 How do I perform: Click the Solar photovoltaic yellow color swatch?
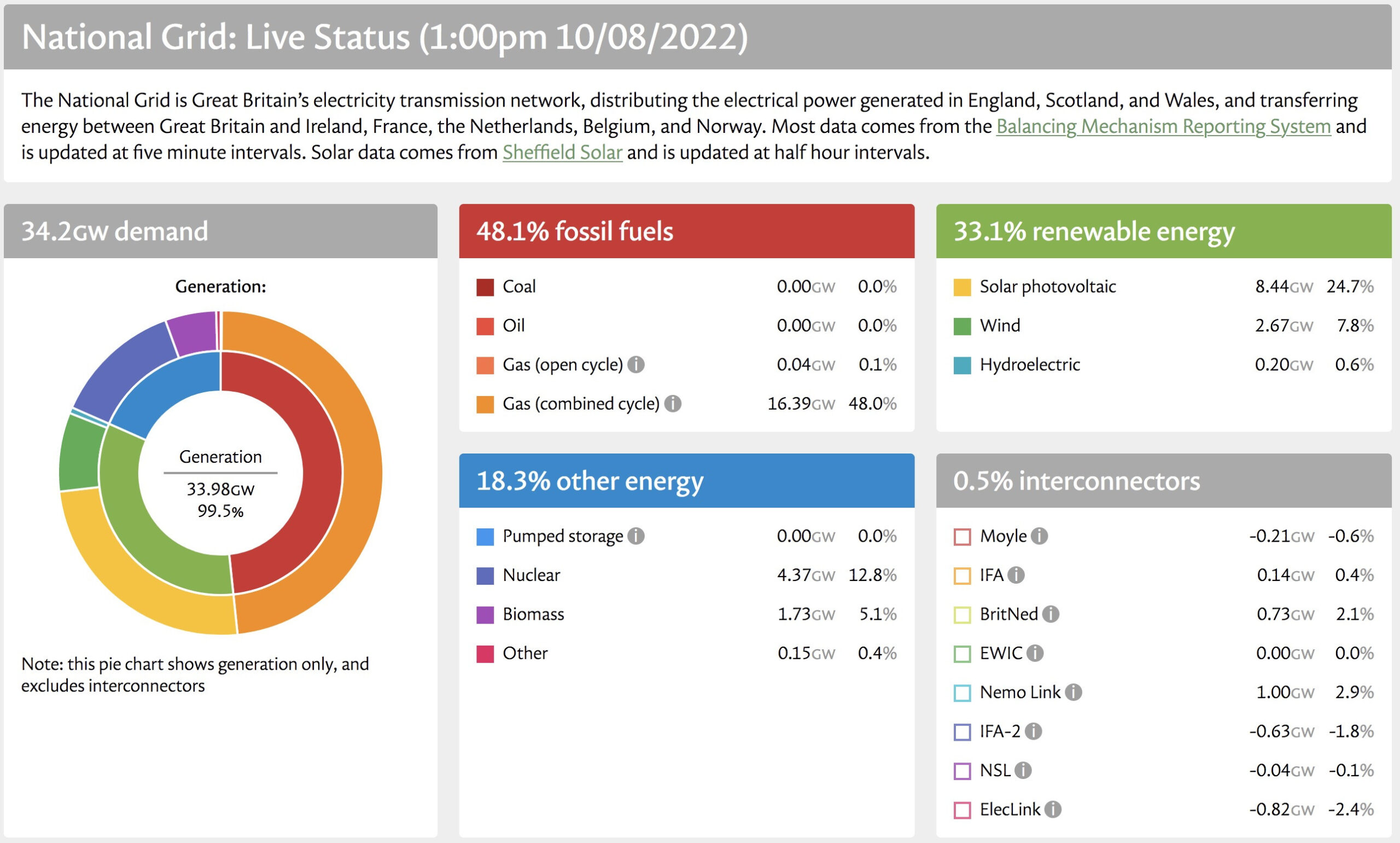coord(962,287)
